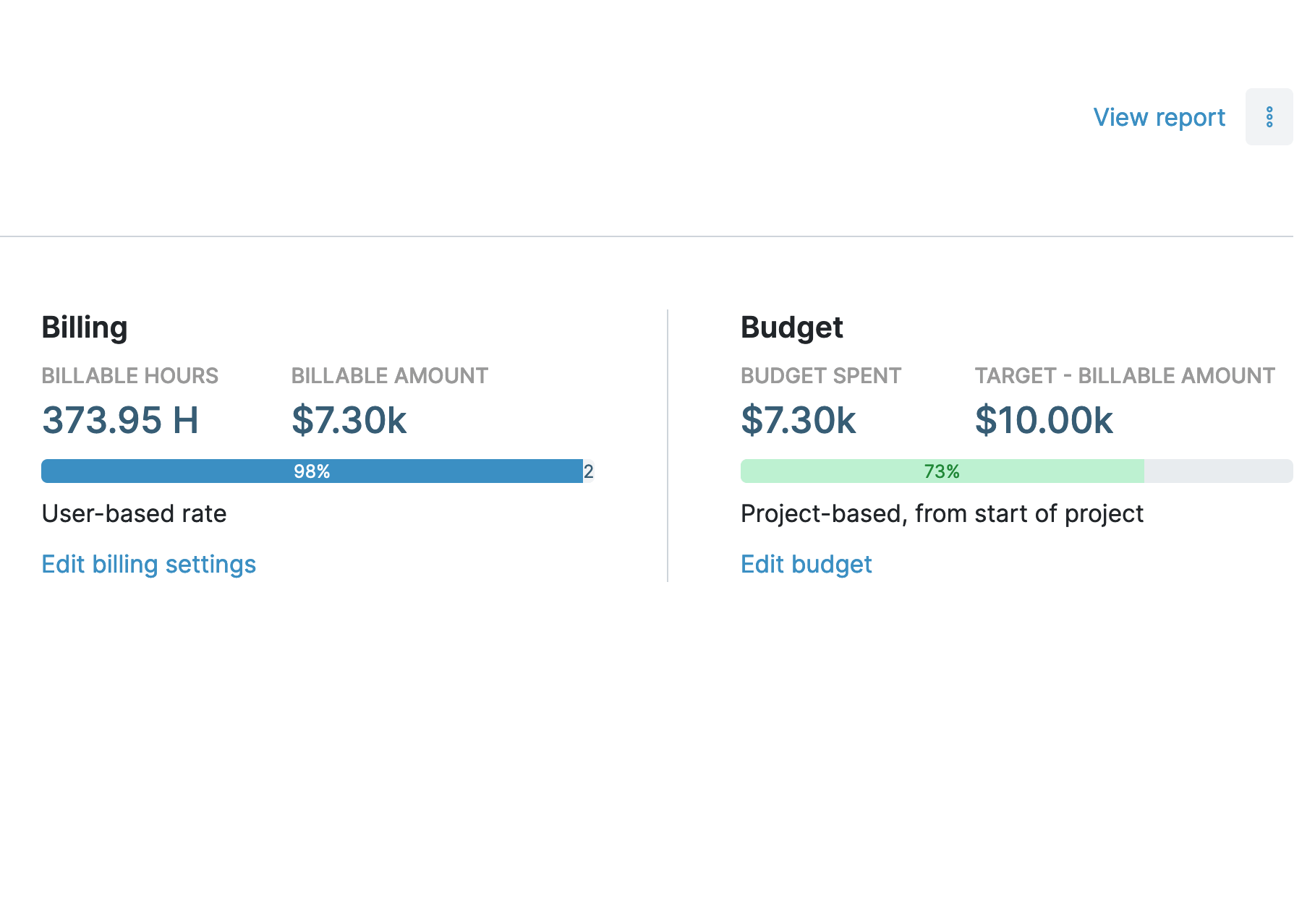The image size is (1315, 924).
Task: Click the BUDGET SPENT column label
Action: (x=821, y=375)
